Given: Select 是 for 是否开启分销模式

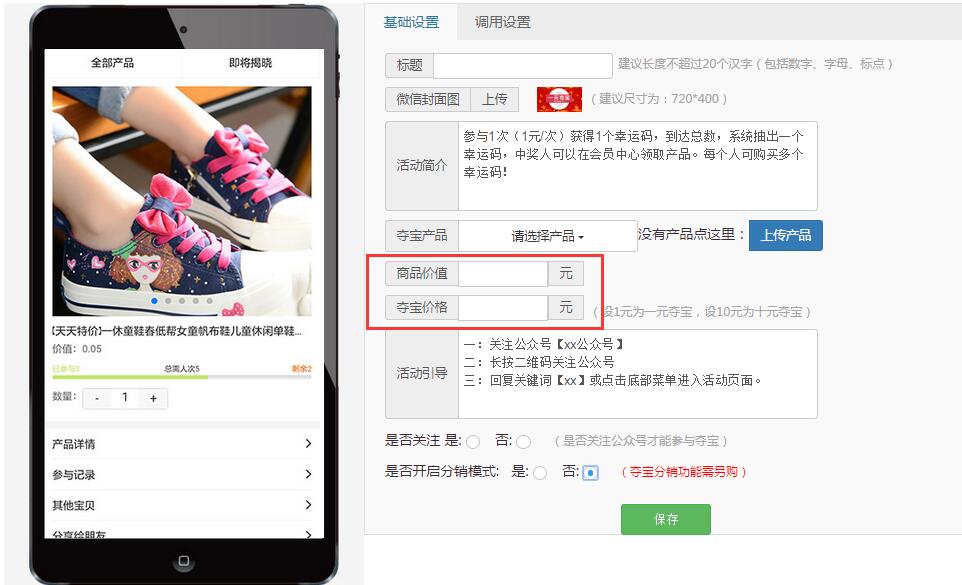Looking at the screenshot, I should coord(540,473).
